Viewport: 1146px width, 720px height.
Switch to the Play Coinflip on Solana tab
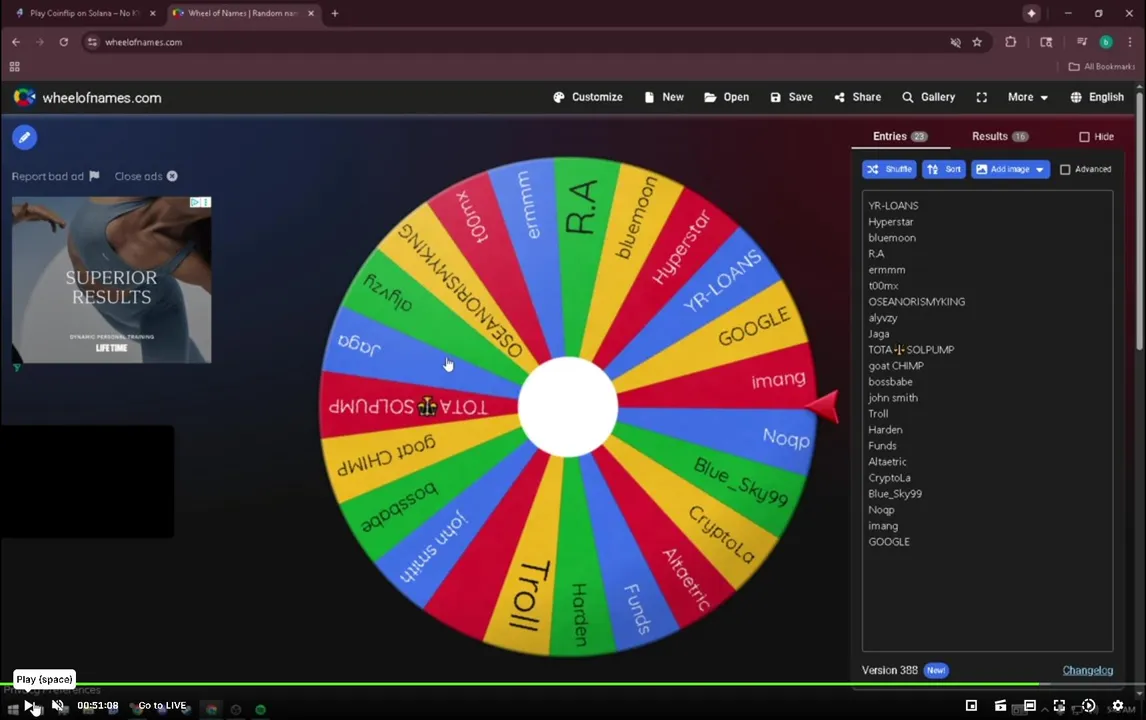tap(83, 13)
